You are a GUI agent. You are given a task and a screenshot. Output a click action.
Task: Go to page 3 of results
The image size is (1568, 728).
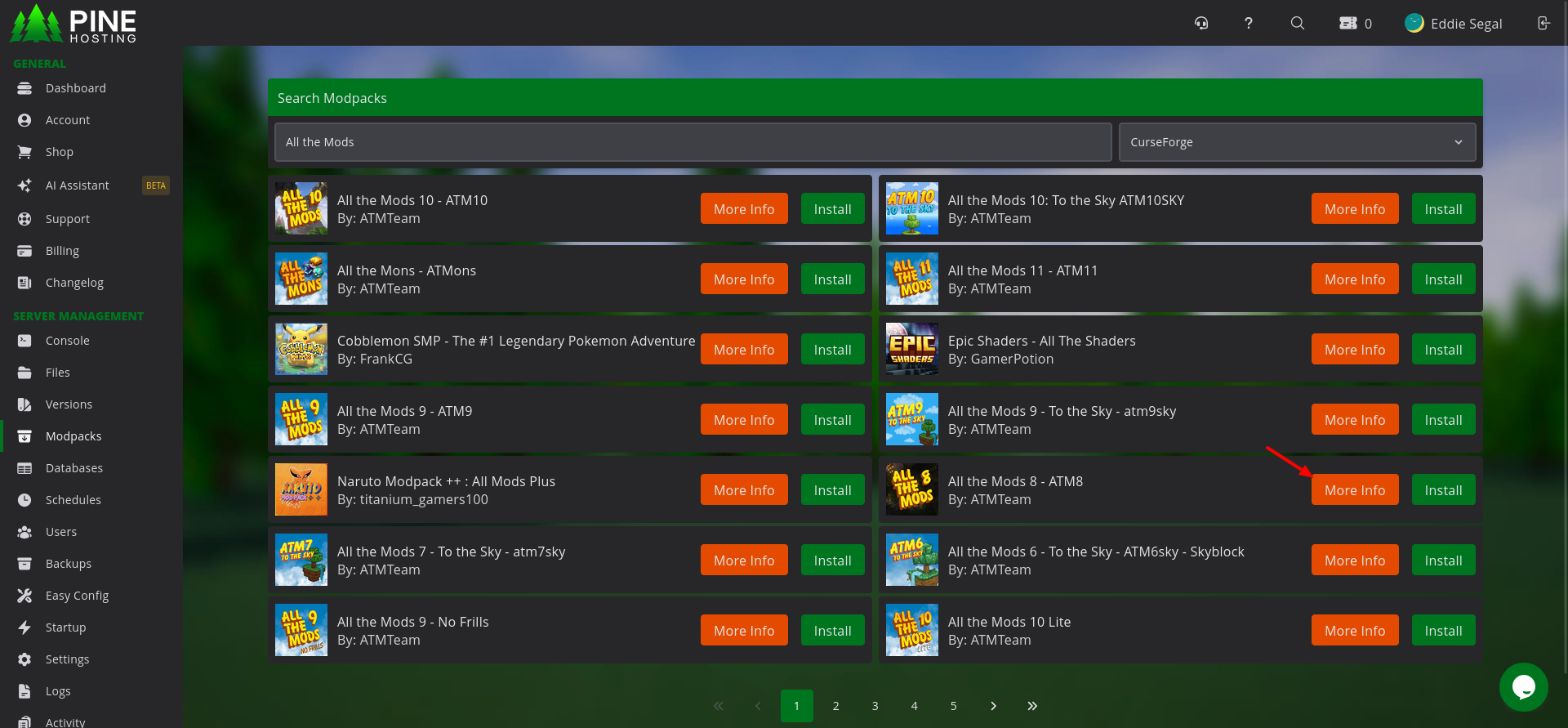pyautogui.click(x=875, y=706)
